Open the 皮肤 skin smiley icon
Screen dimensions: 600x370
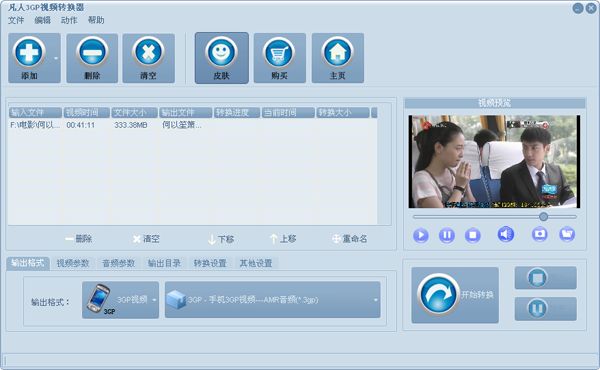pos(222,52)
